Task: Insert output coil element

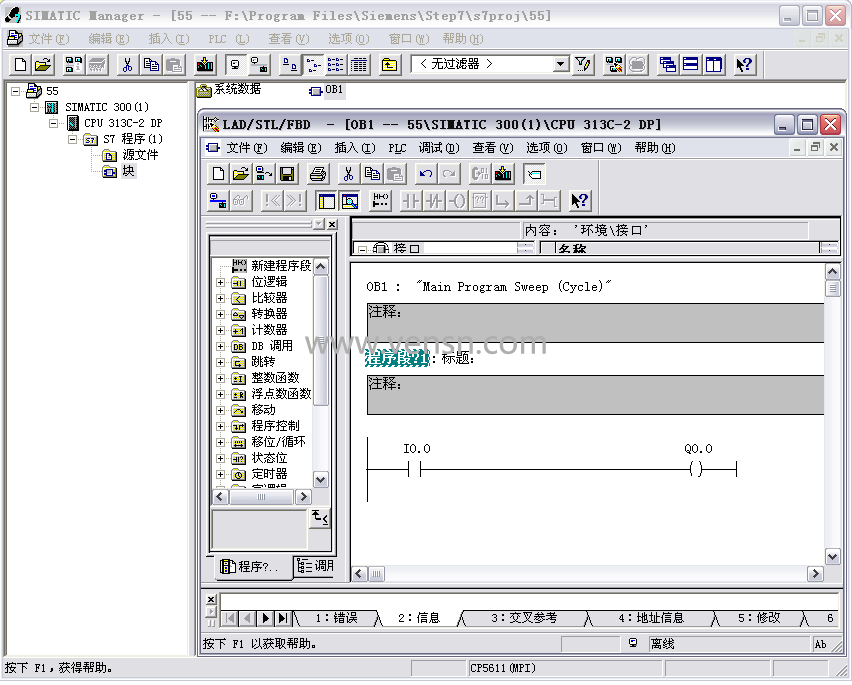Action: tap(458, 202)
